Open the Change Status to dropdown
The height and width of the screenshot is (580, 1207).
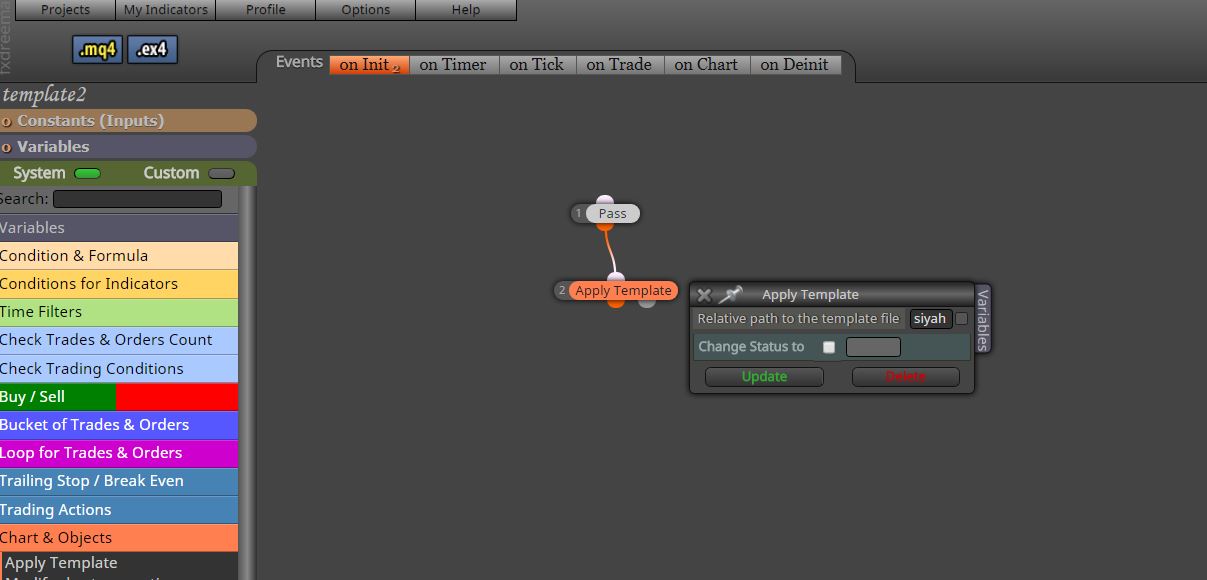tap(873, 347)
